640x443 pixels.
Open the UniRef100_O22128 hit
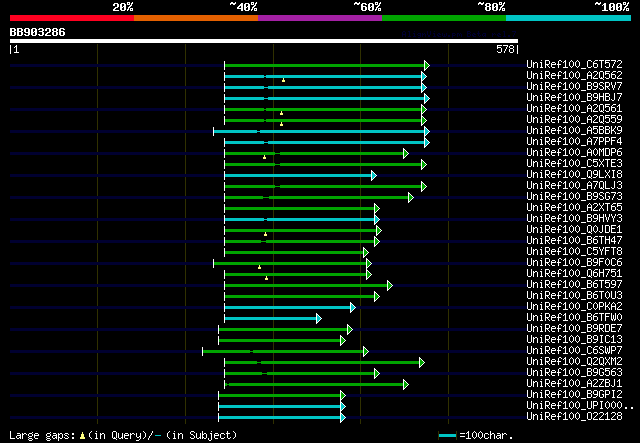pos(574,417)
